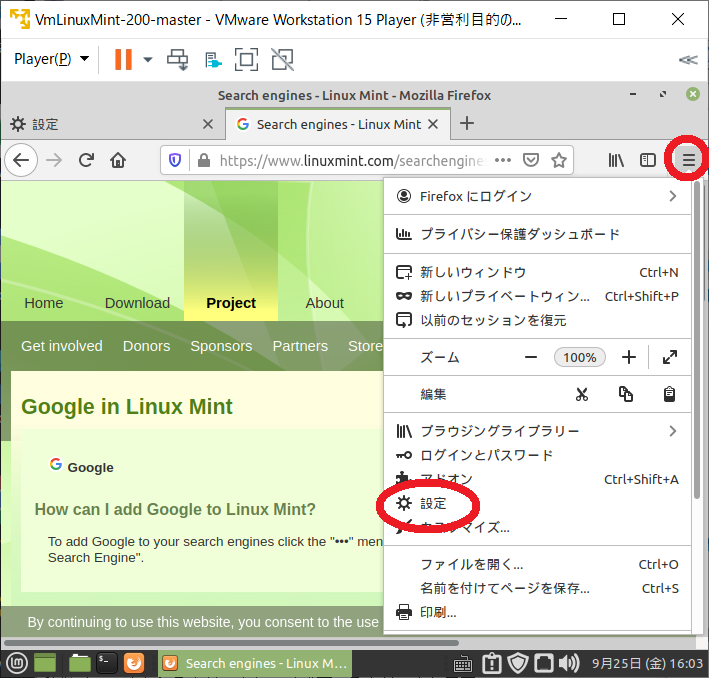Reset zoom at 100% label
709x678 pixels.
(x=580, y=357)
